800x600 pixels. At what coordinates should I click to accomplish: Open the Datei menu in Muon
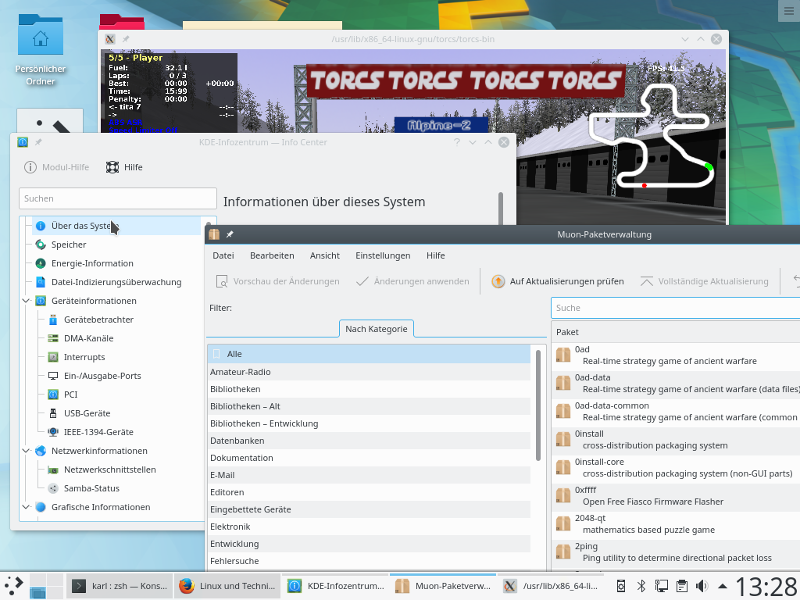(223, 256)
